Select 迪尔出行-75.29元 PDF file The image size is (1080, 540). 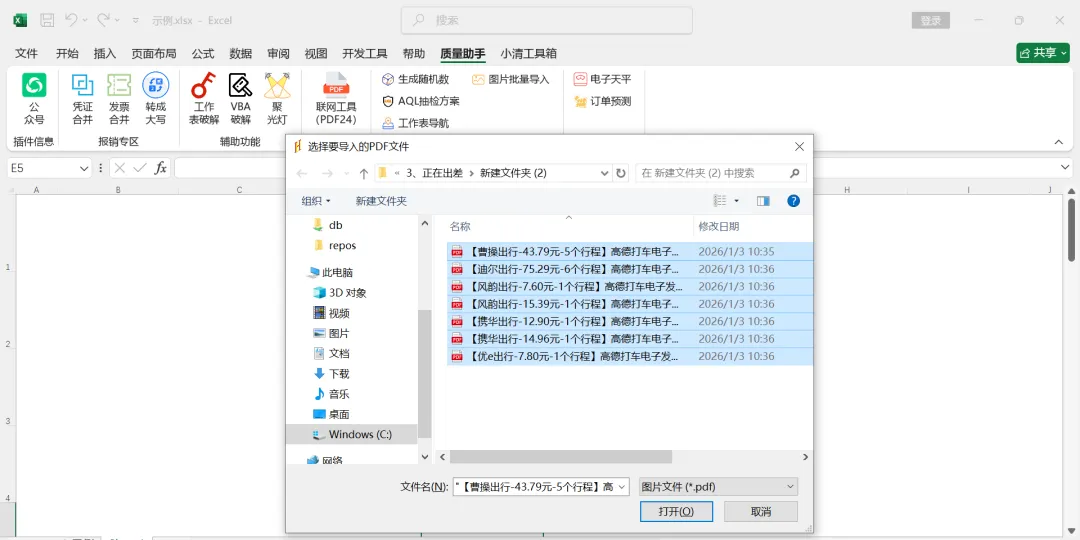click(x=630, y=269)
